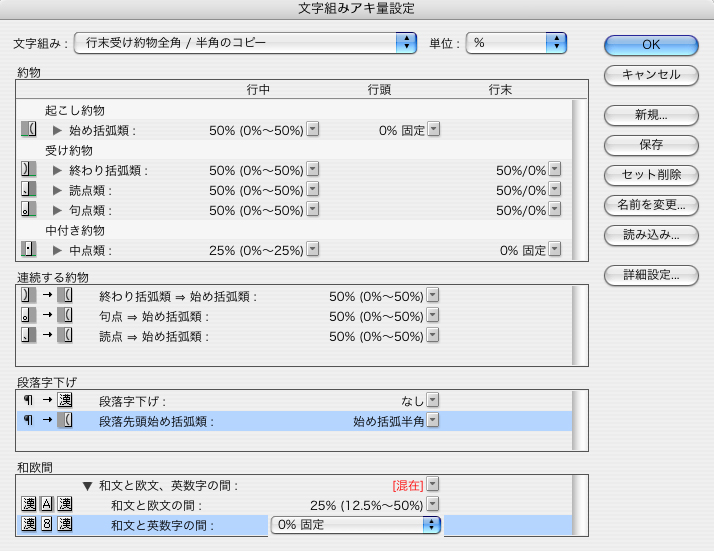
Task: Click the 8 icon in 和文と英数字の間 row
Action: coord(46,524)
